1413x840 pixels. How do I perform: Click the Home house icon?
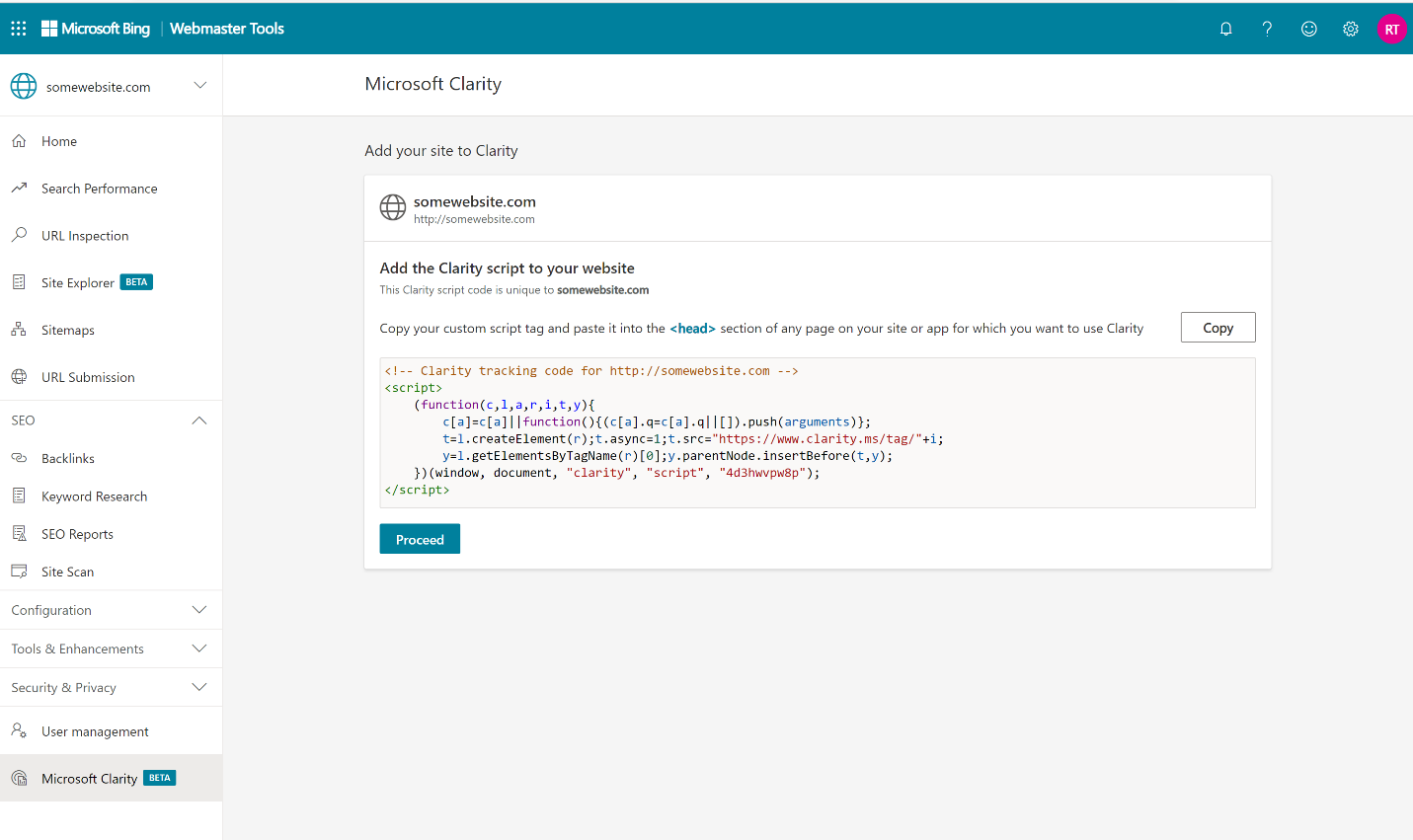19,141
